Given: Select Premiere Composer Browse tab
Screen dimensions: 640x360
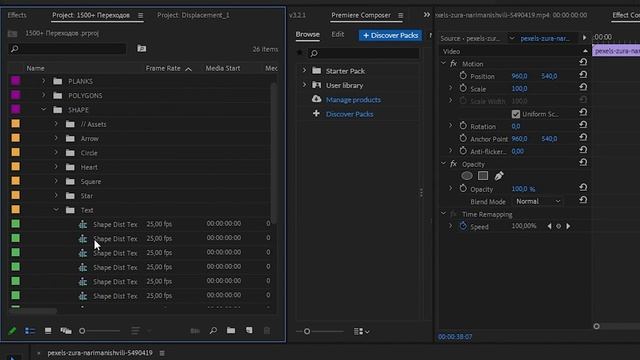Looking at the screenshot, I should point(308,34).
